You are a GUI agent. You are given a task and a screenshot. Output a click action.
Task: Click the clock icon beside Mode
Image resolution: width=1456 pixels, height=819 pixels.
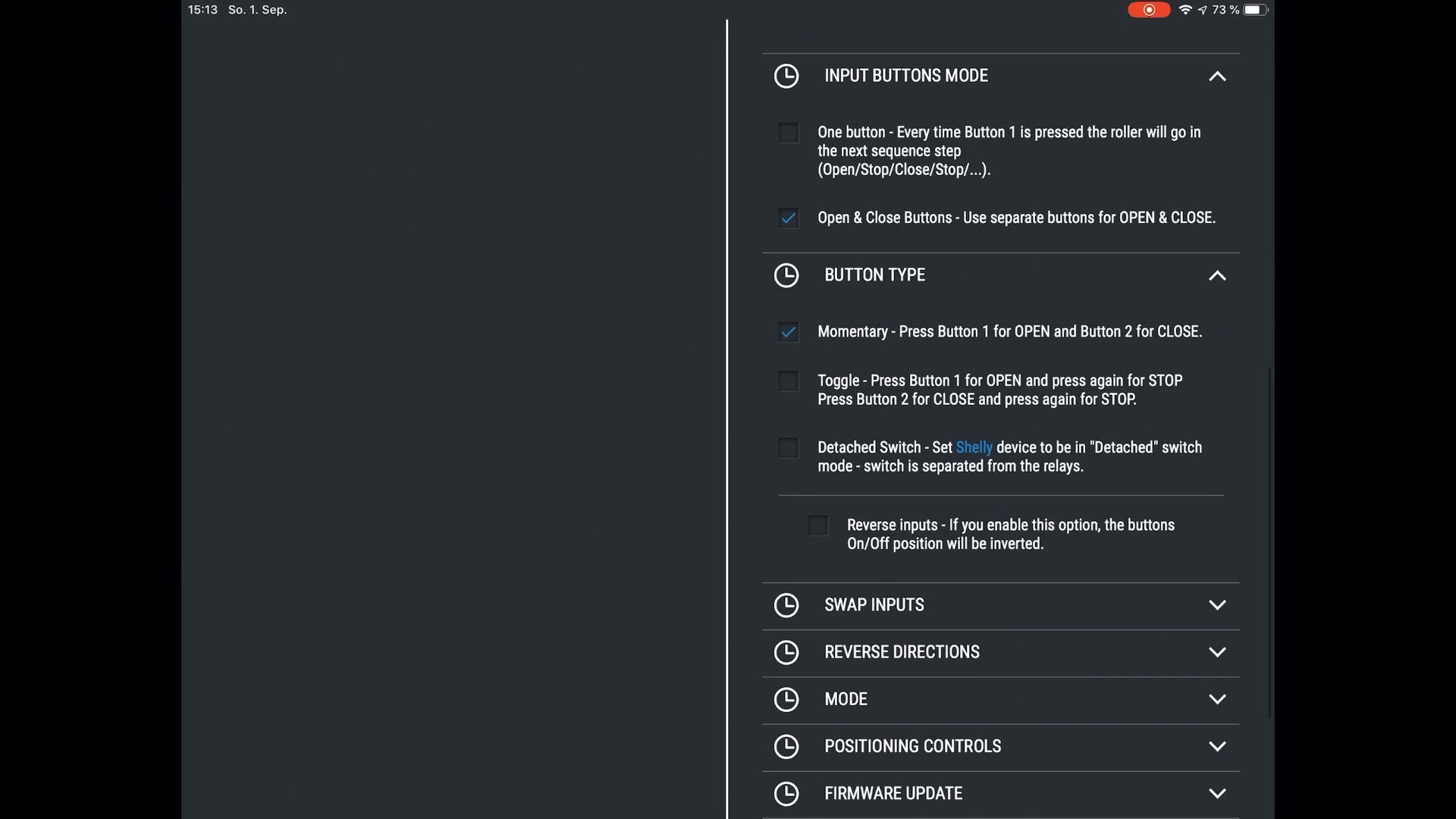click(786, 699)
